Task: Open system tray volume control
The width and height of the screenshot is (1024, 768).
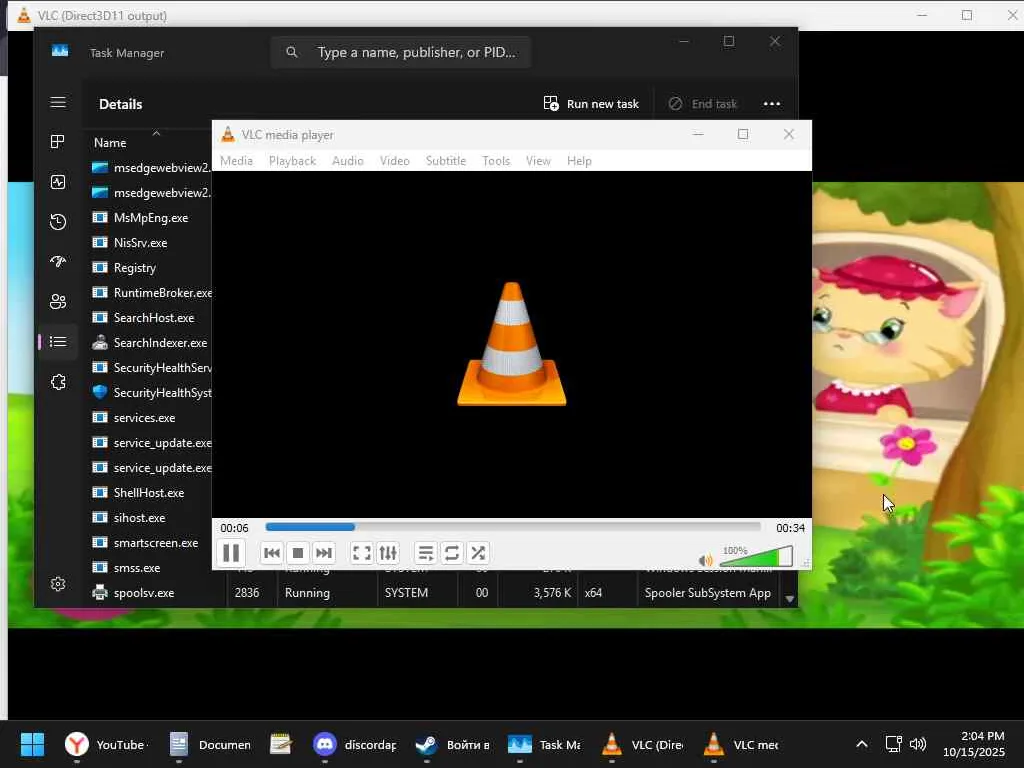Action: [x=918, y=744]
